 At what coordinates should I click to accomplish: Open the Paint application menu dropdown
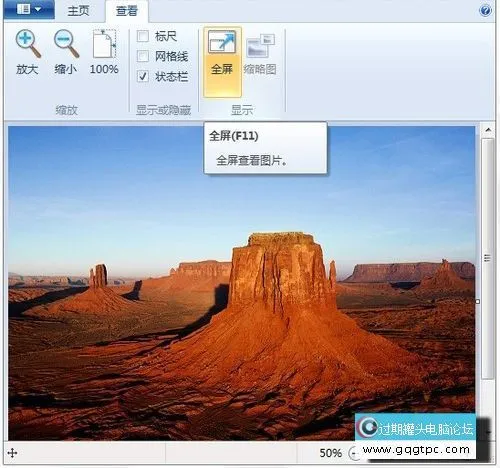pyautogui.click(x=29, y=9)
